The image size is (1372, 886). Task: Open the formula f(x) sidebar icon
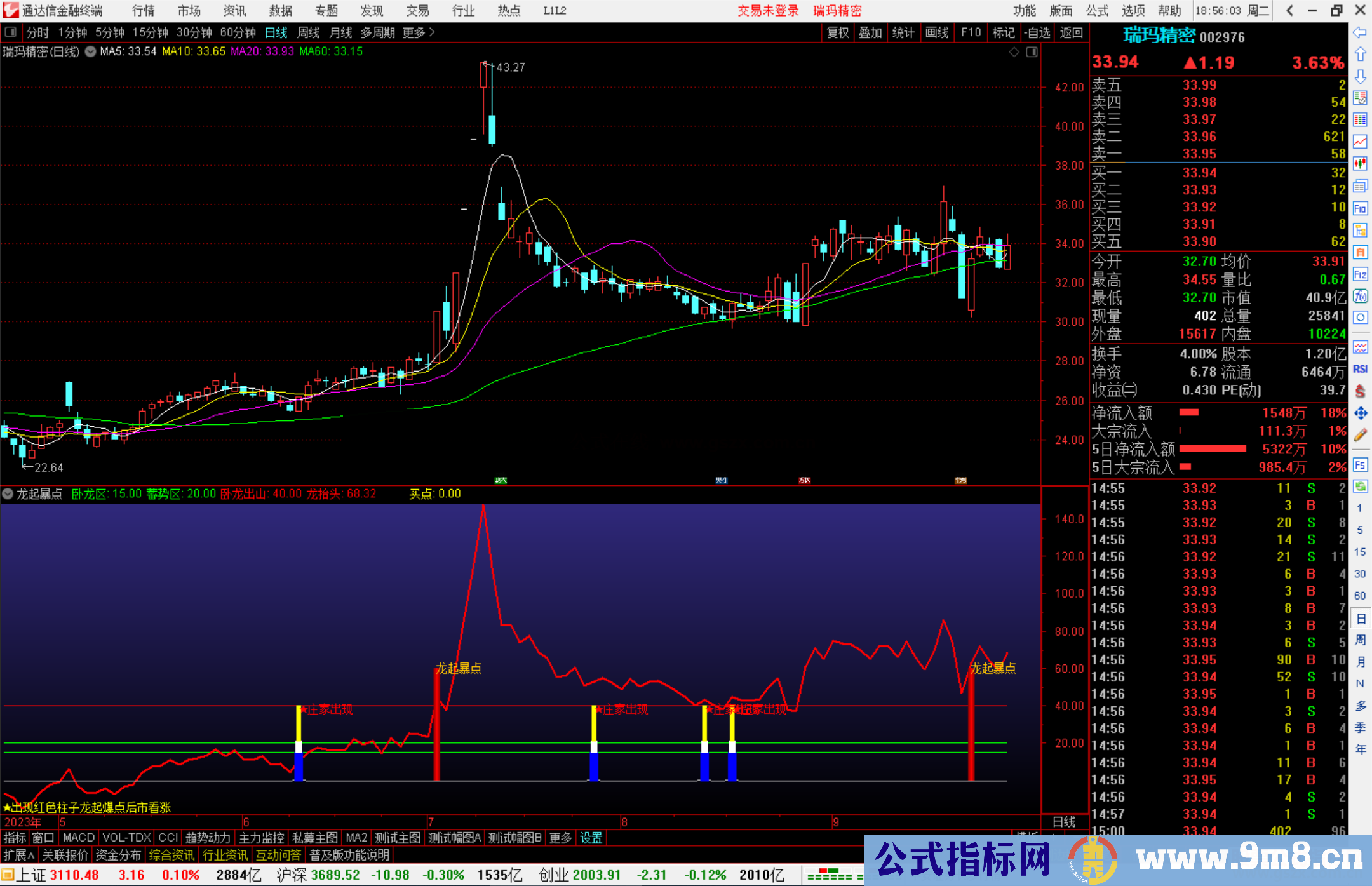(1360, 296)
